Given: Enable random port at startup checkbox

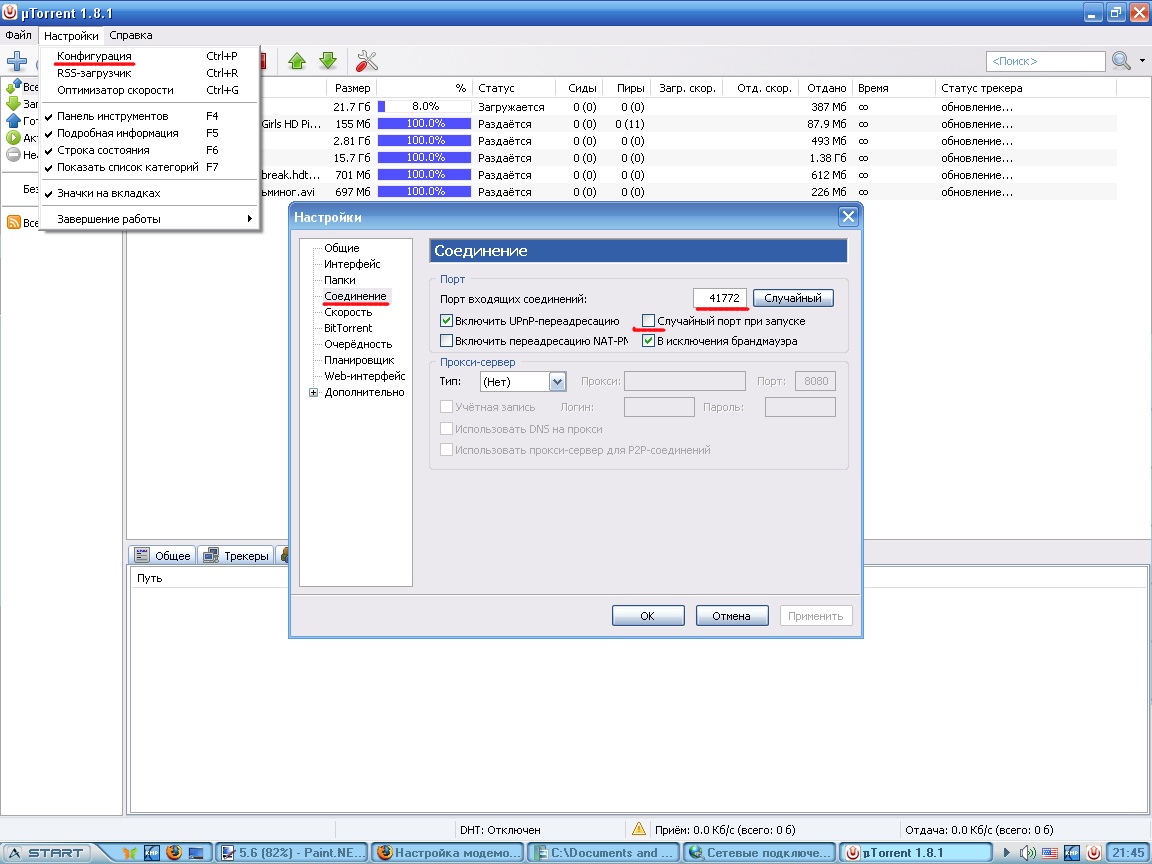Looking at the screenshot, I should point(649,321).
